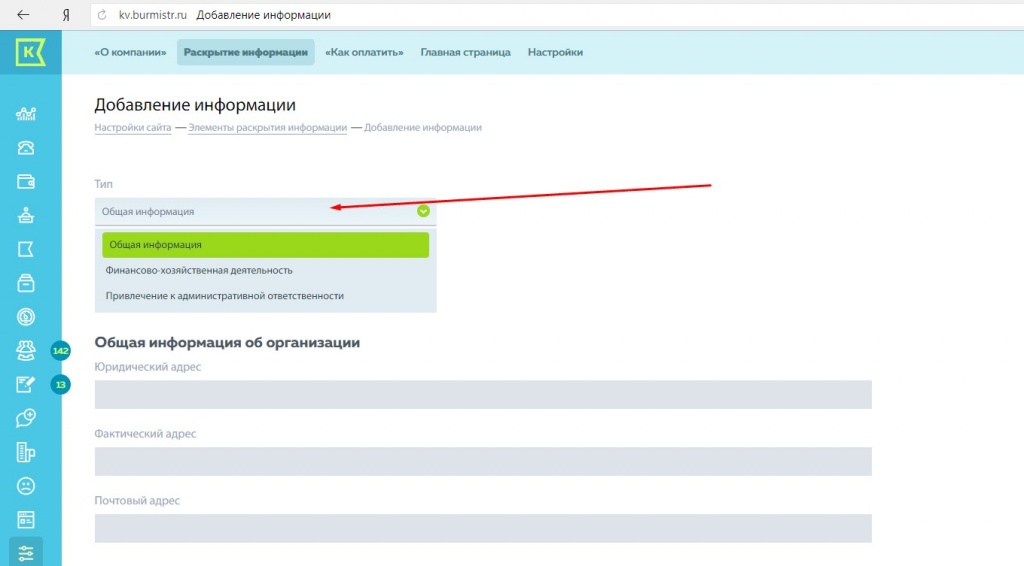Click the Фактический адрес input field
1024x566 pixels.
pyautogui.click(x=483, y=462)
